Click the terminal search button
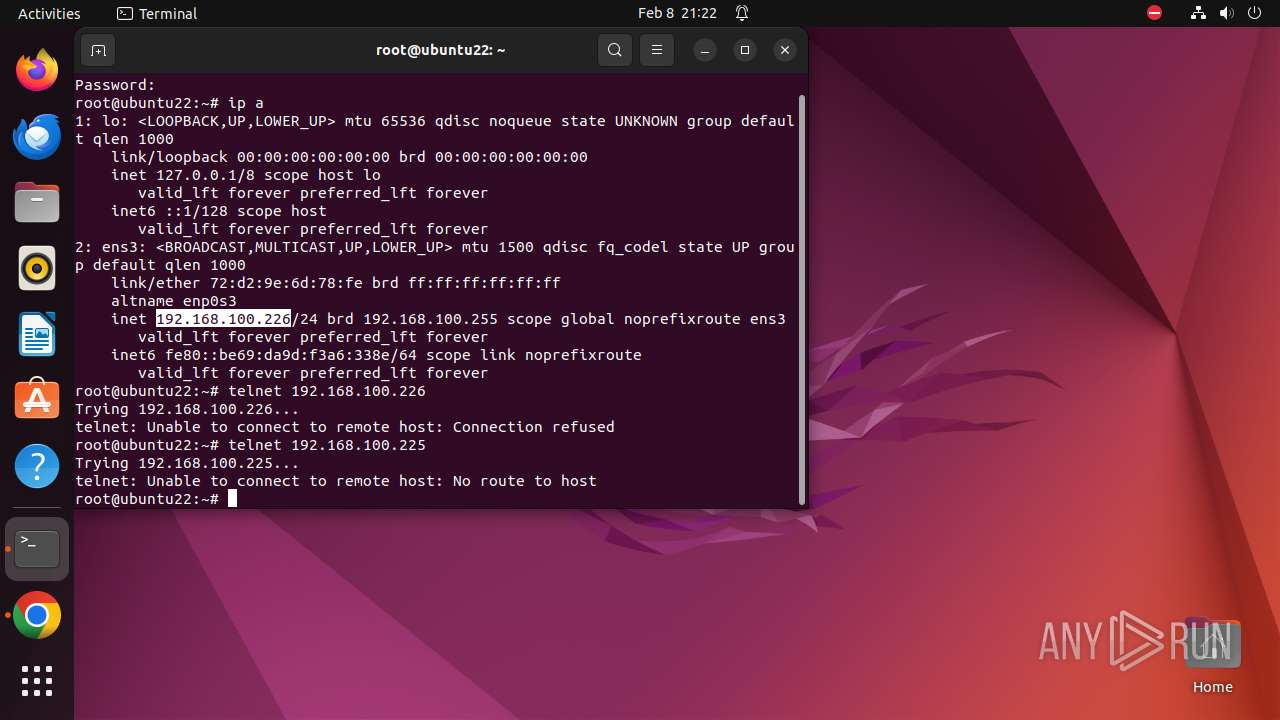The image size is (1280, 720). (x=615, y=50)
